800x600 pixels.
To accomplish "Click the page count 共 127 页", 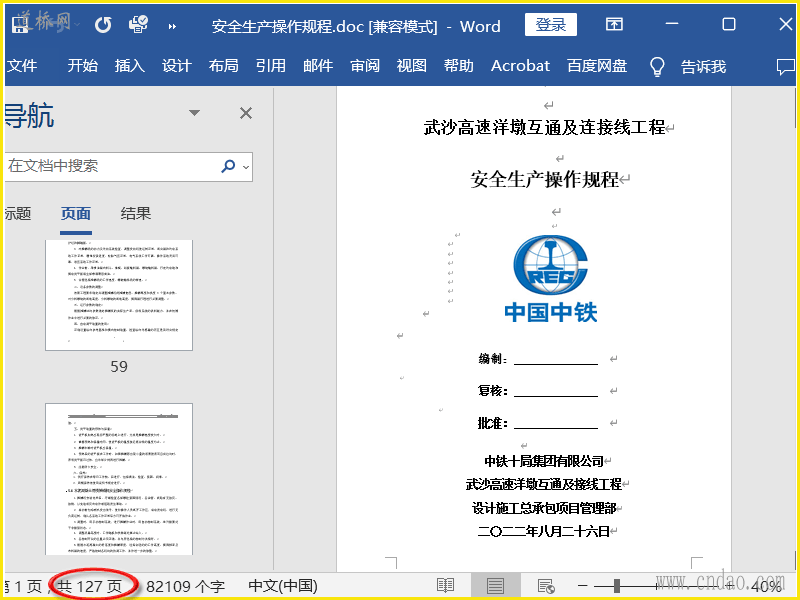I will click(x=90, y=586).
